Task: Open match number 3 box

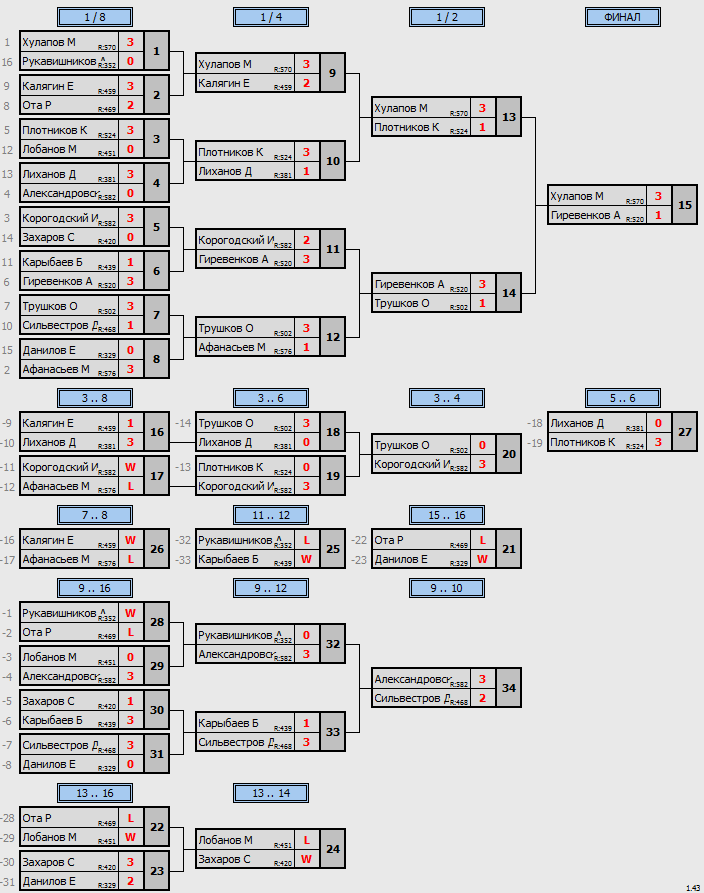Action: (157, 139)
